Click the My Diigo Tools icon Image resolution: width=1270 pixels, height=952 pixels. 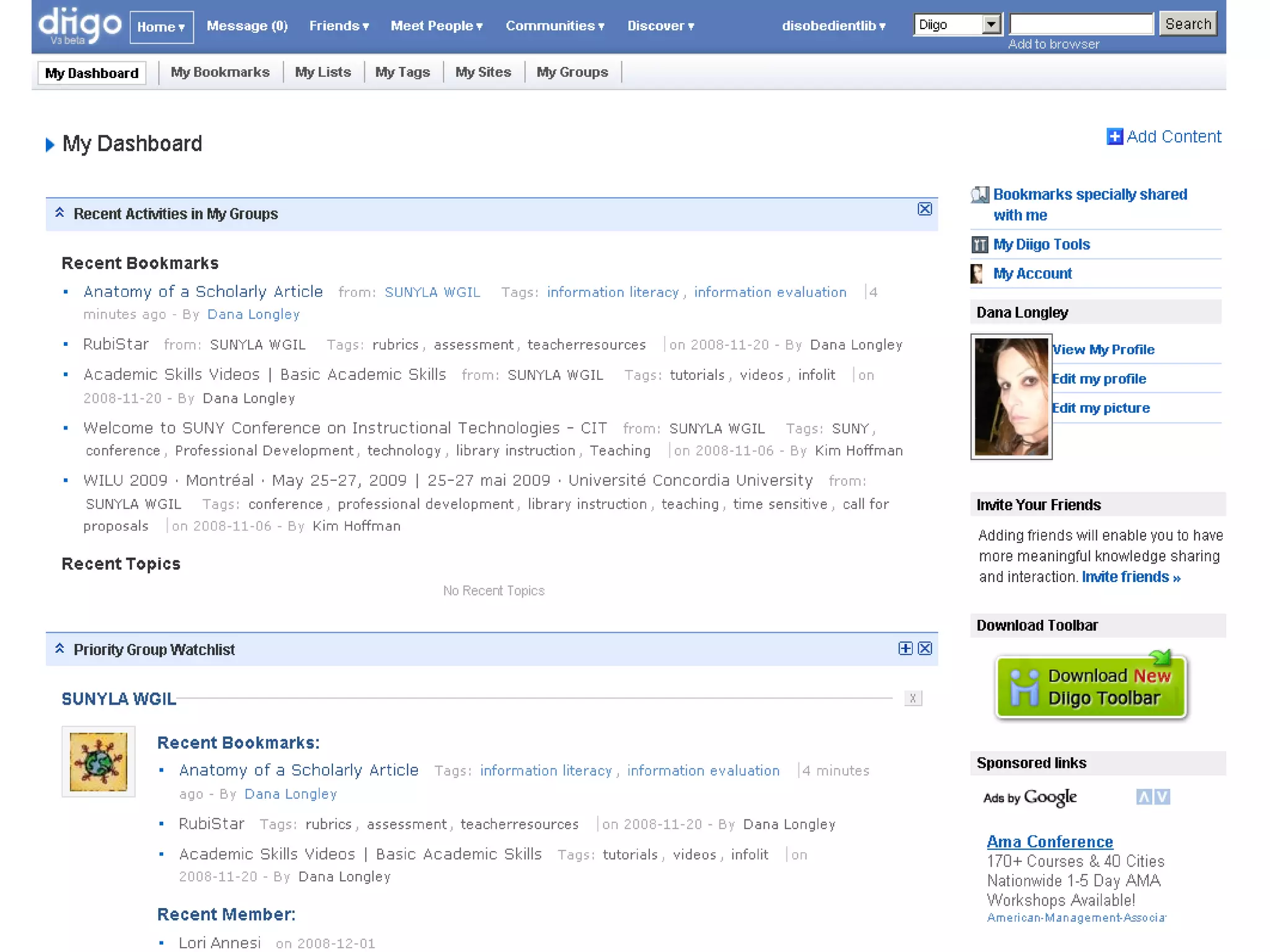click(979, 245)
